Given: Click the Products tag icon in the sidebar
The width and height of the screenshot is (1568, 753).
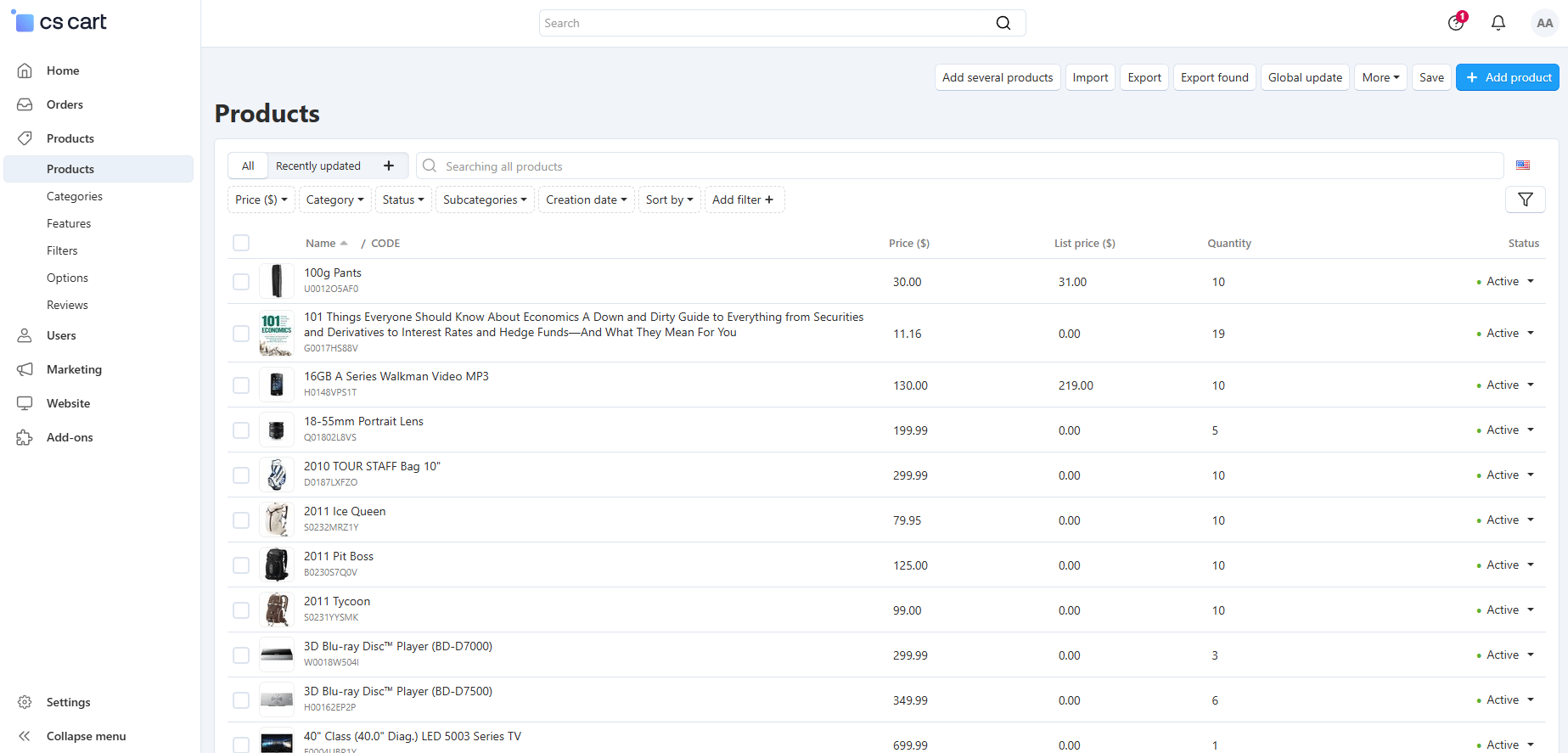Looking at the screenshot, I should (x=25, y=138).
